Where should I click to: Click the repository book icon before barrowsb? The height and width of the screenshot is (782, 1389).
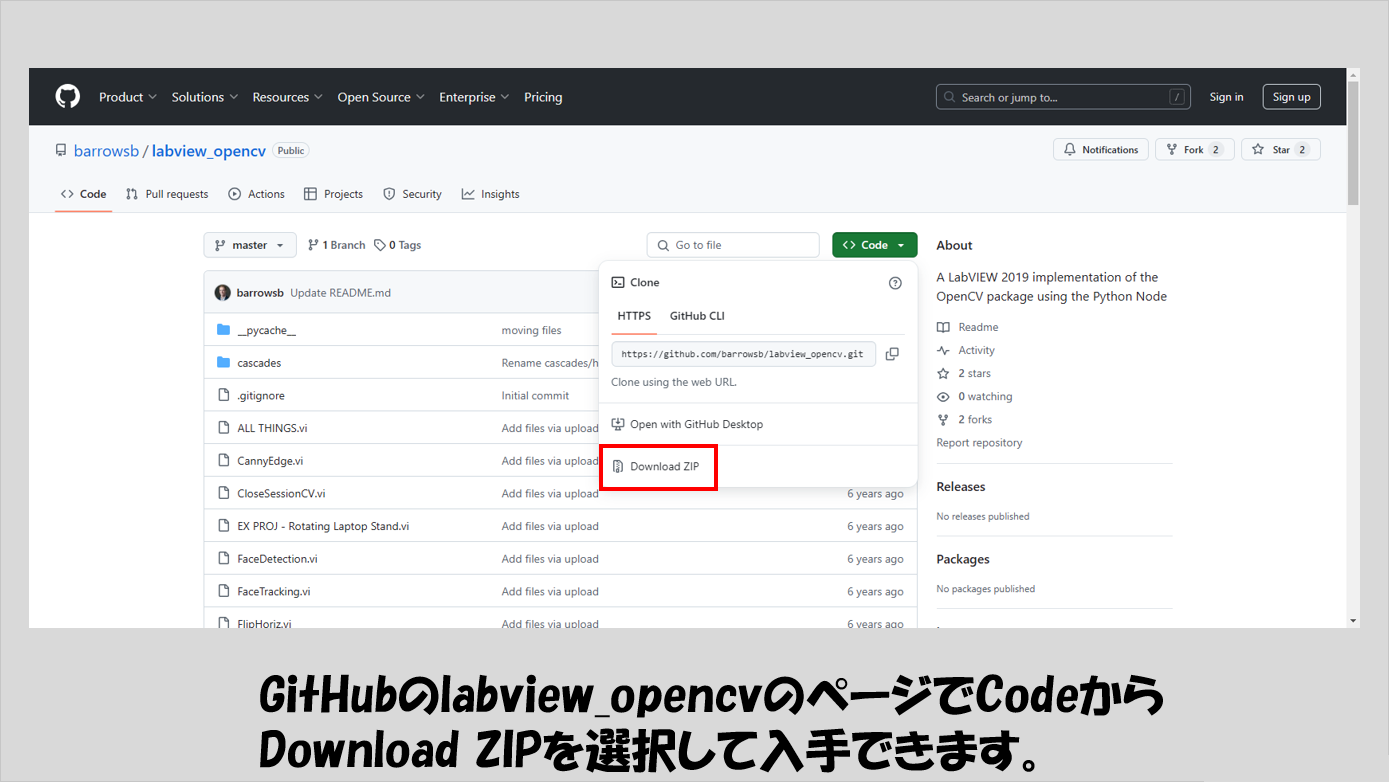click(x=61, y=151)
